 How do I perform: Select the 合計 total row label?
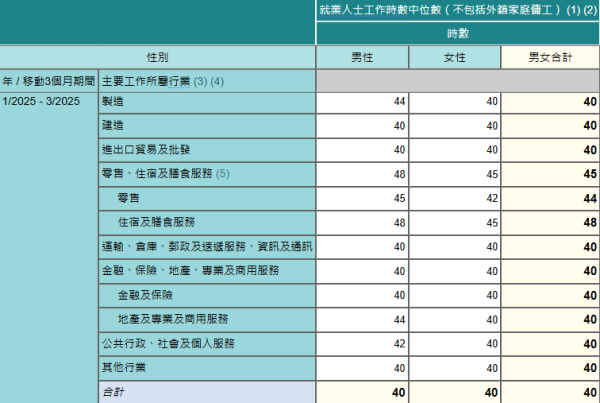click(207, 392)
